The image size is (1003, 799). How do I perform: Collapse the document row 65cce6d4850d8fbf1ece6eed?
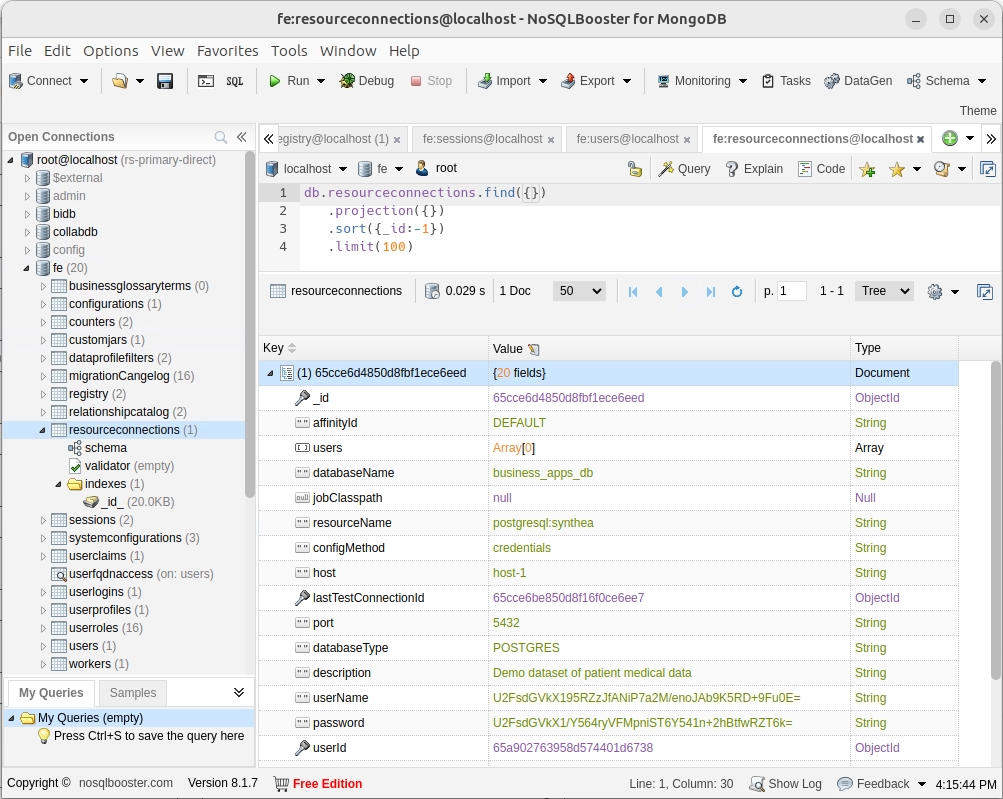tap(270, 373)
